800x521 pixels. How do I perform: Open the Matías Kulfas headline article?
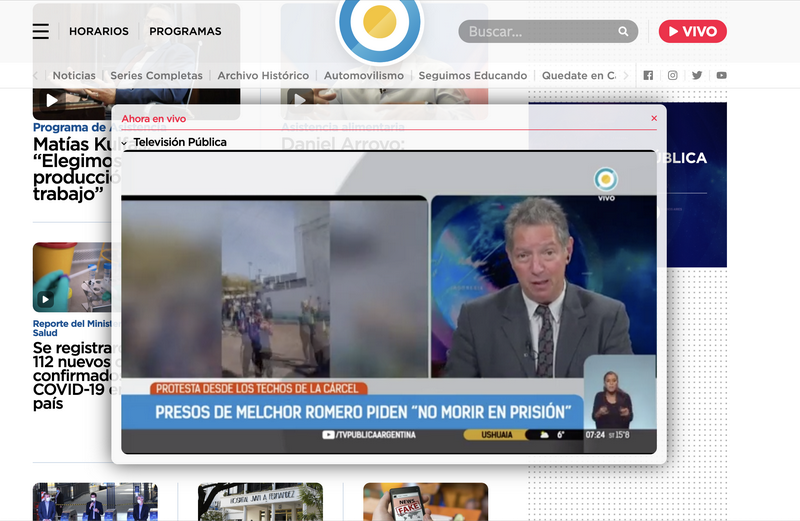pos(77,169)
